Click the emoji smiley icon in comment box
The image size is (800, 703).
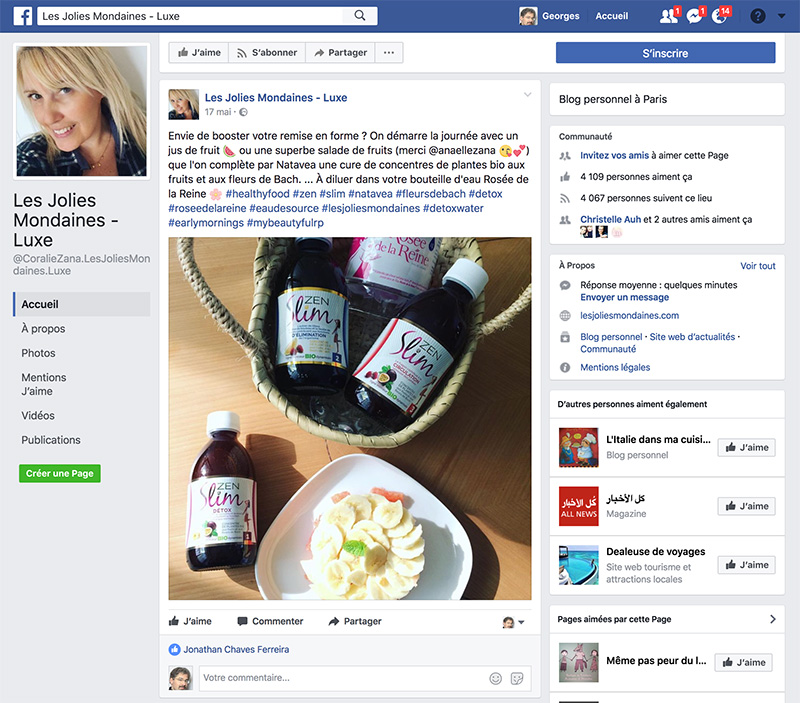pos(495,678)
